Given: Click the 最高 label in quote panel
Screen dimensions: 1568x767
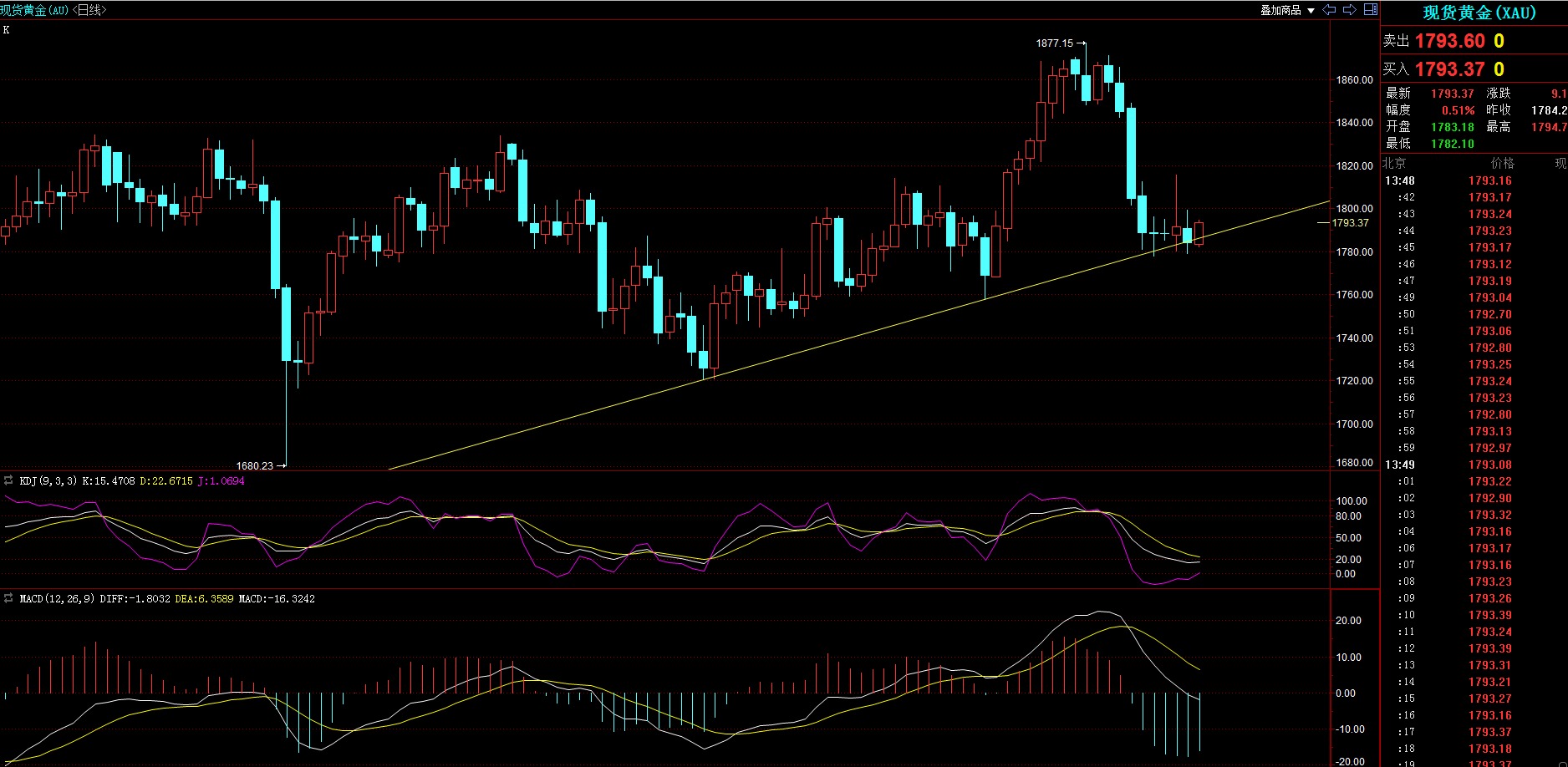Looking at the screenshot, I should point(1499,127).
